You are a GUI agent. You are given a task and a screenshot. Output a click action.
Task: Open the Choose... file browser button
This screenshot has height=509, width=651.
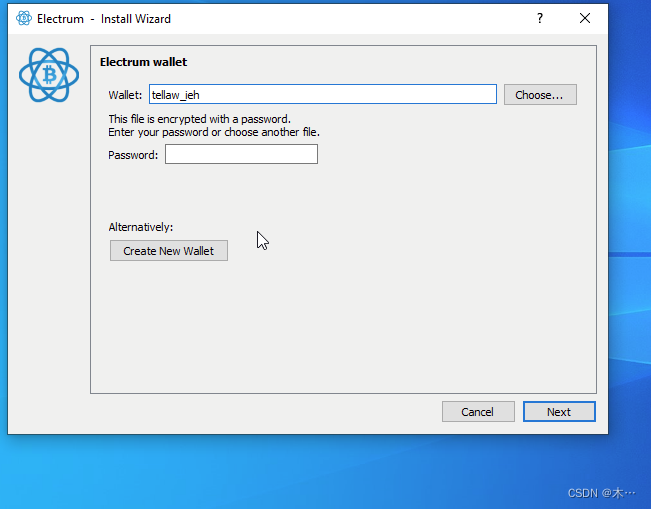pos(540,95)
